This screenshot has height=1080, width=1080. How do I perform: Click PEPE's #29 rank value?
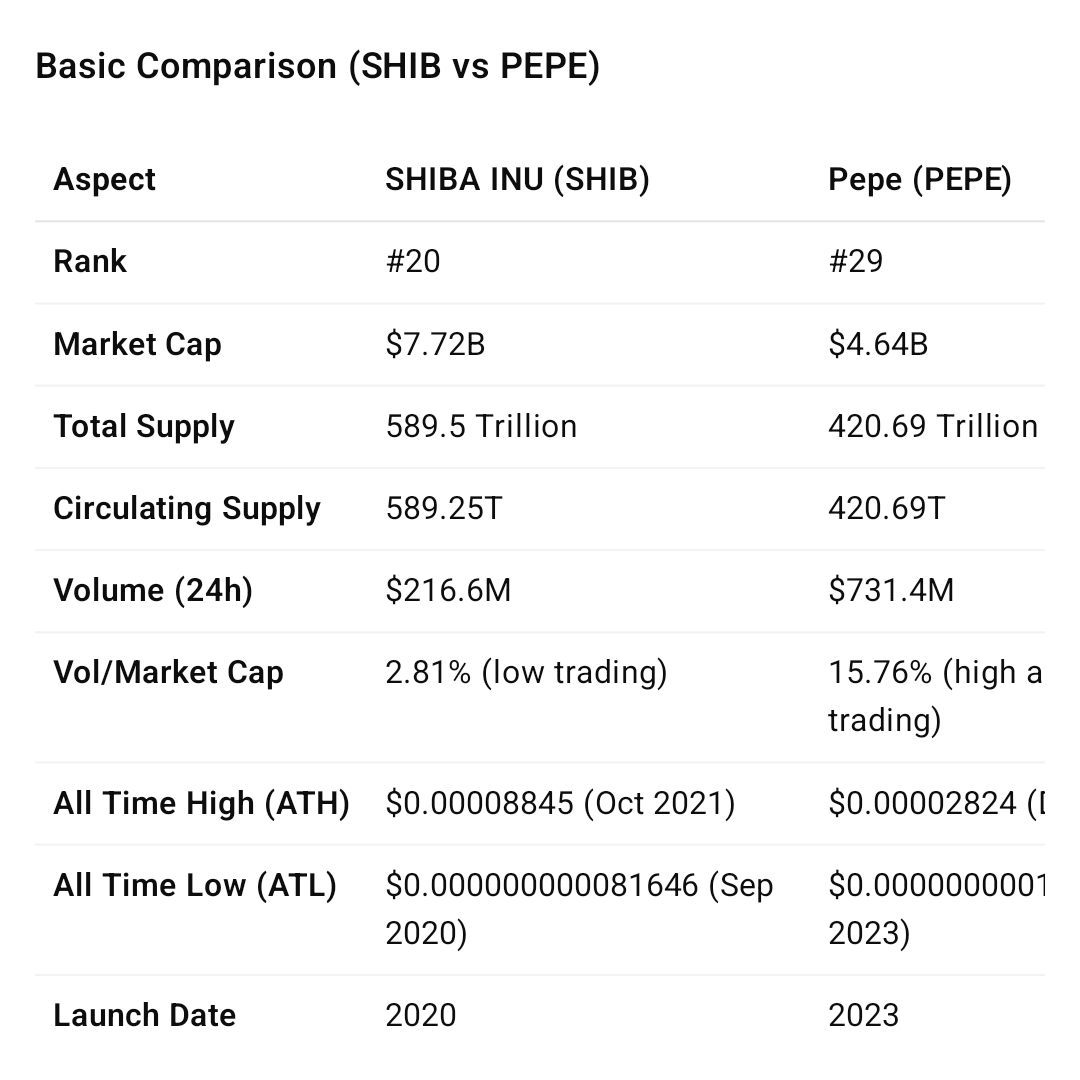coord(856,262)
